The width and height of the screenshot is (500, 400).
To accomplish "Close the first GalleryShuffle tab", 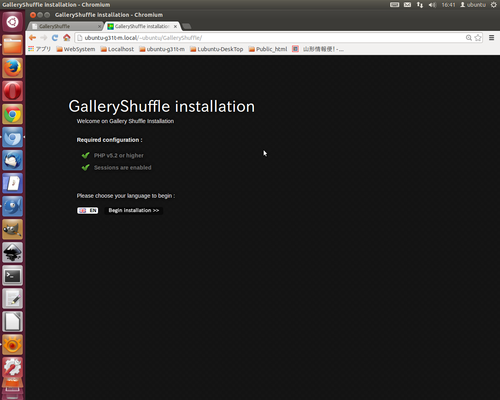I will [x=99, y=26].
